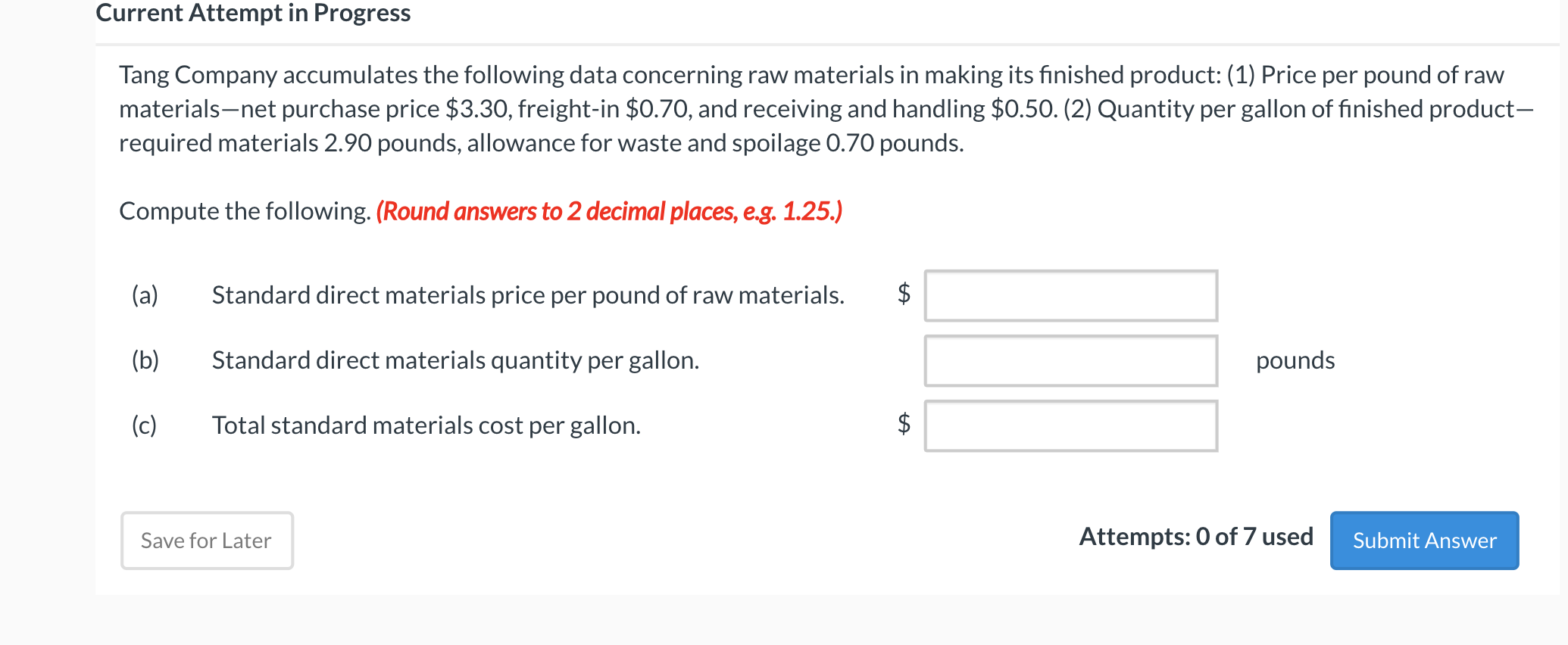Click the standard direct materials quantity text
The image size is (1568, 645).
455,360
